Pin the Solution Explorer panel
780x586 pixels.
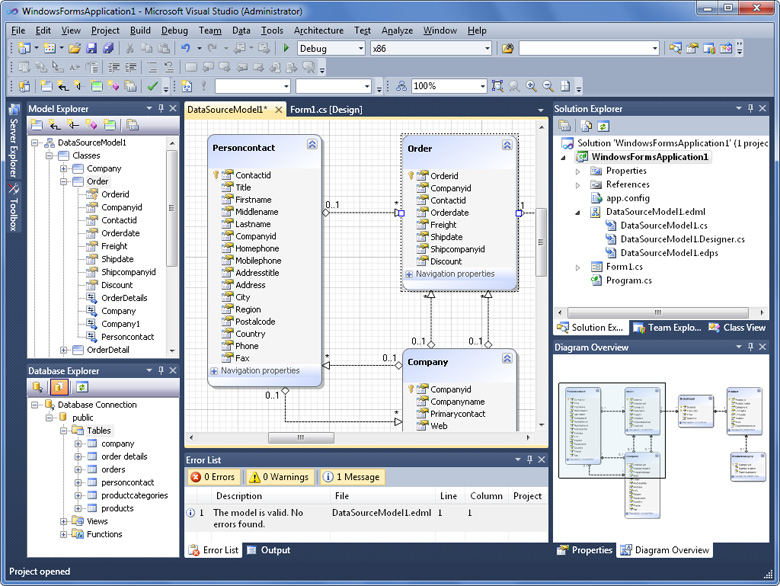(x=750, y=108)
